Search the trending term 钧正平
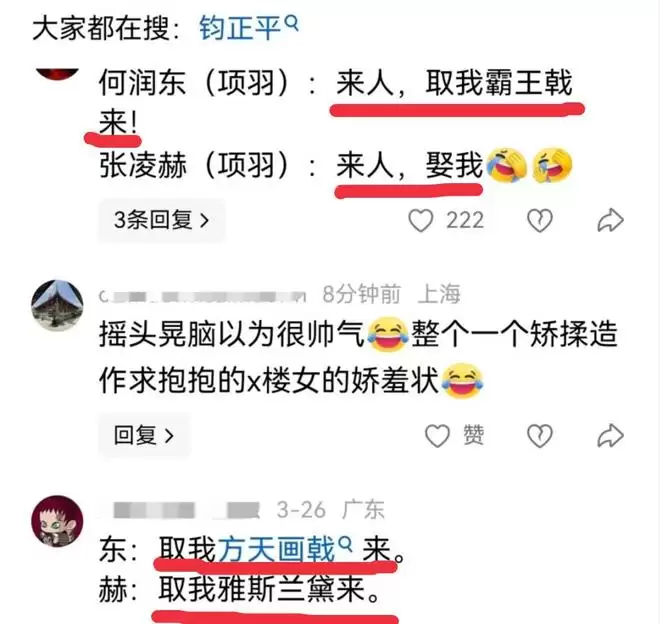The image size is (660, 624). [x=240, y=28]
